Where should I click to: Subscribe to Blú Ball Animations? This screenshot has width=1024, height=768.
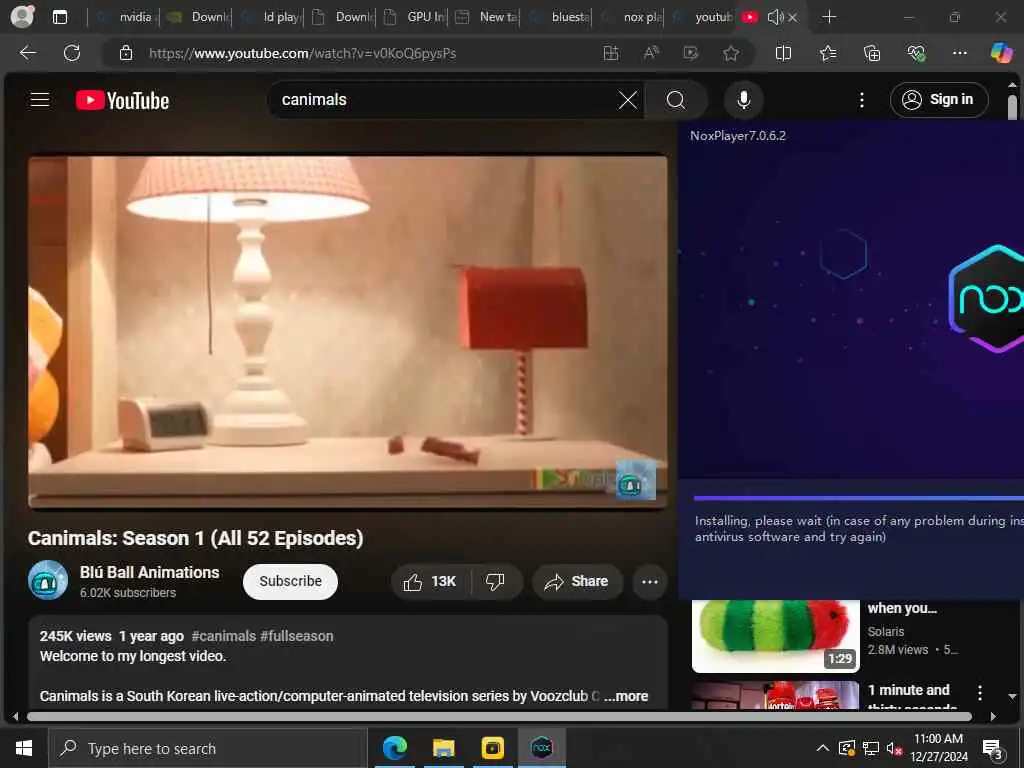tap(291, 581)
